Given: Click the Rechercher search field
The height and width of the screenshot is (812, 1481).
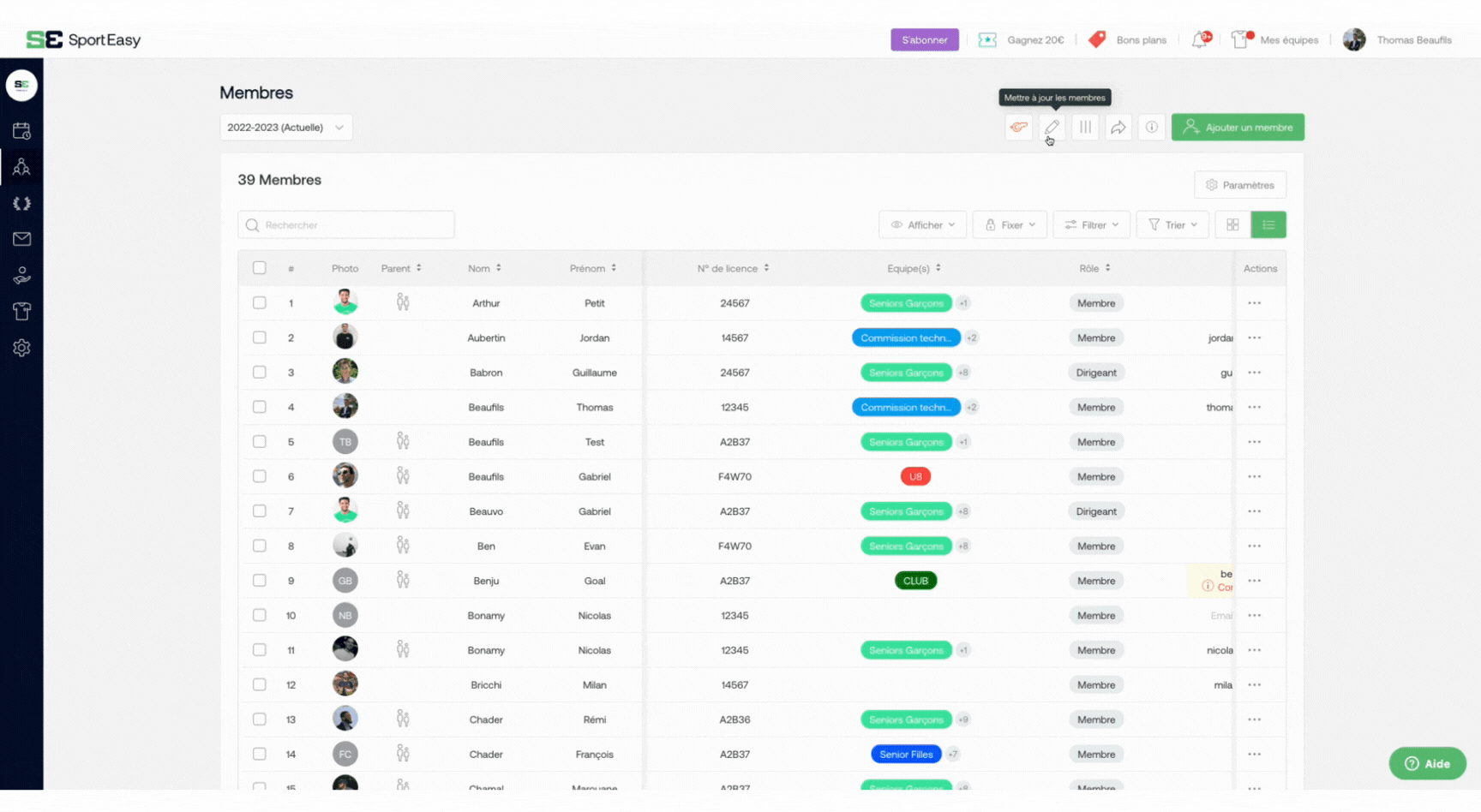Looking at the screenshot, I should (x=346, y=225).
